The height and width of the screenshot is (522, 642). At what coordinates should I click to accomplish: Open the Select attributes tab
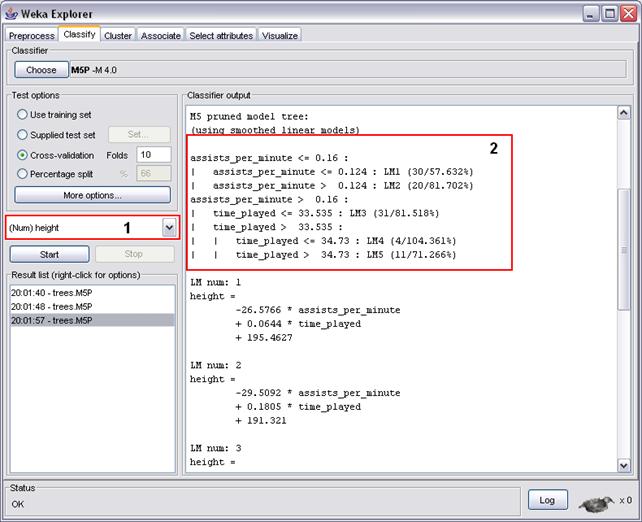click(x=222, y=35)
